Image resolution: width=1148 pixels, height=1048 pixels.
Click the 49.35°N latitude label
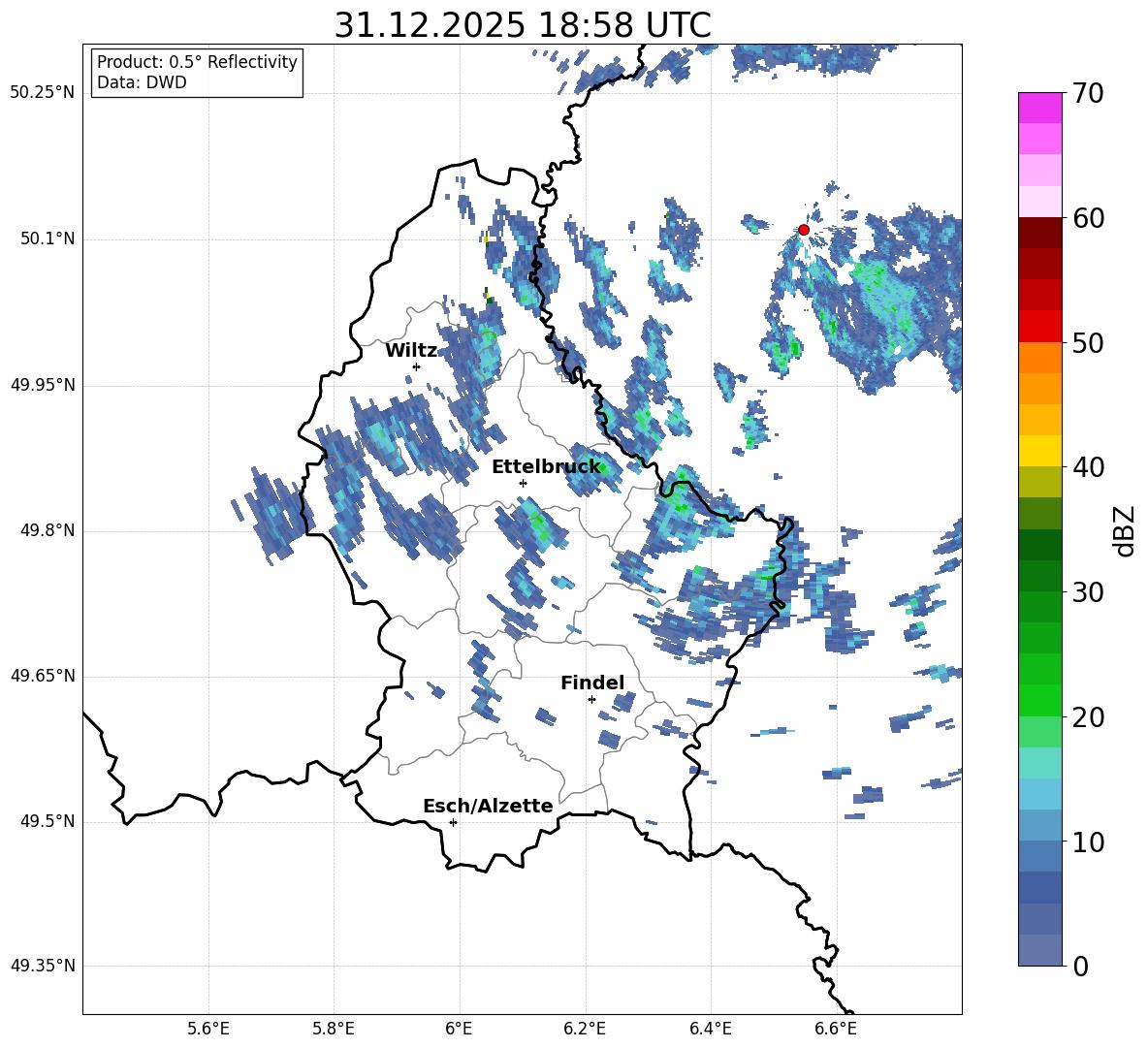click(x=43, y=966)
